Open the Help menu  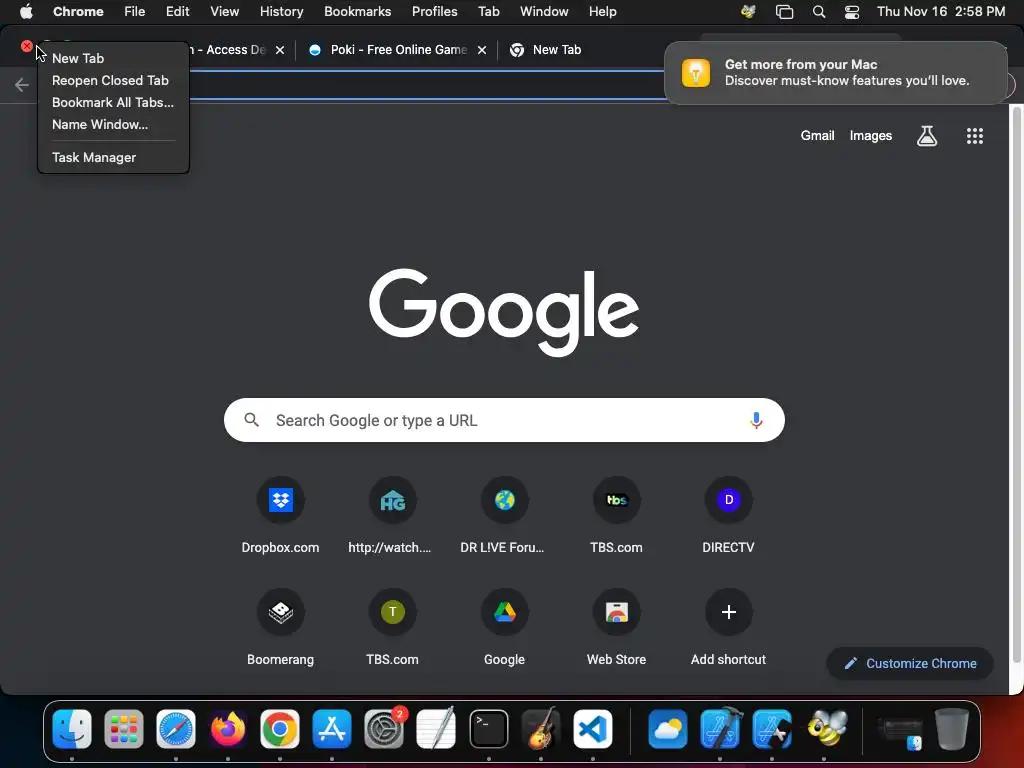[x=602, y=12]
